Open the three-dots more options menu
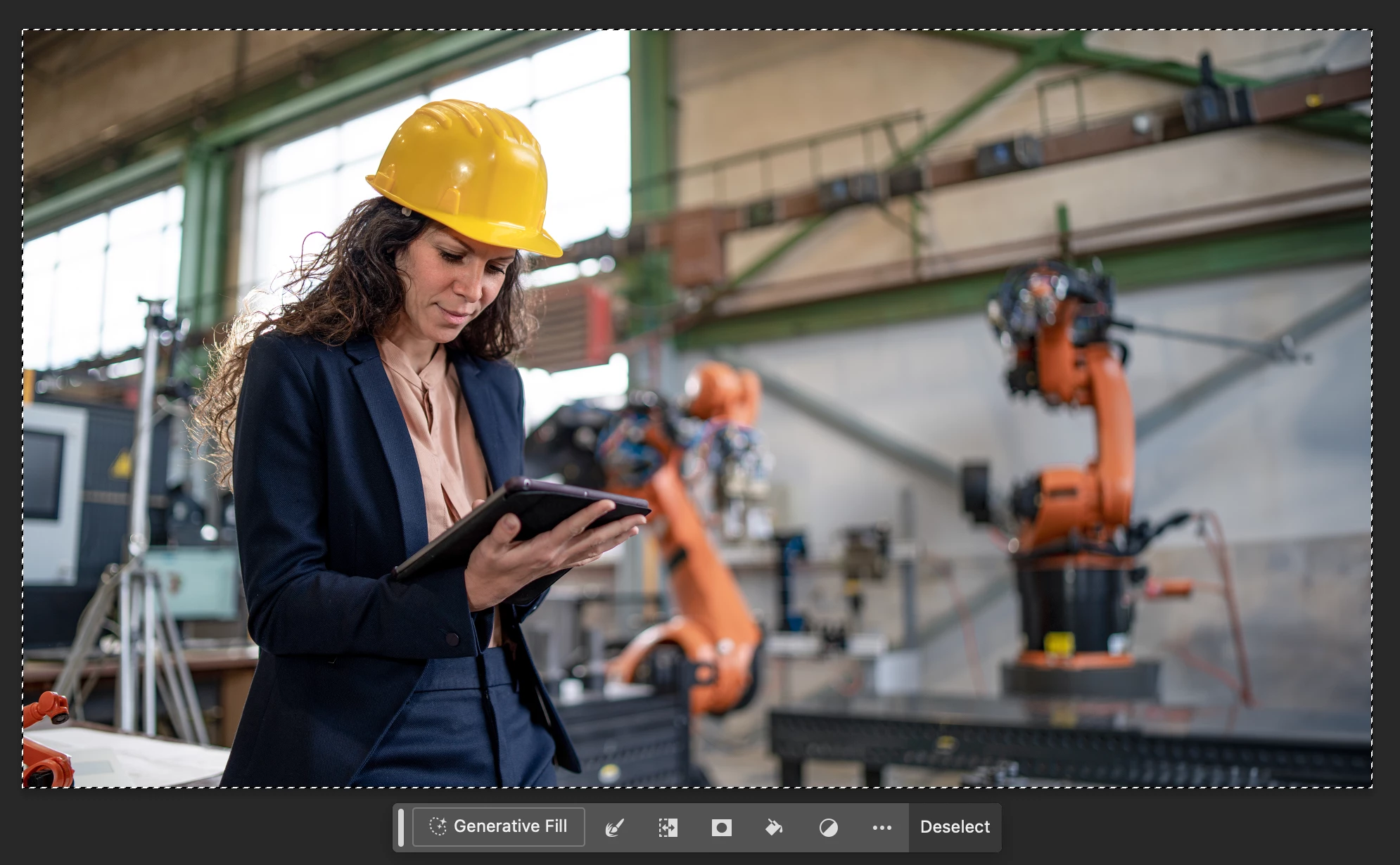 click(x=882, y=828)
